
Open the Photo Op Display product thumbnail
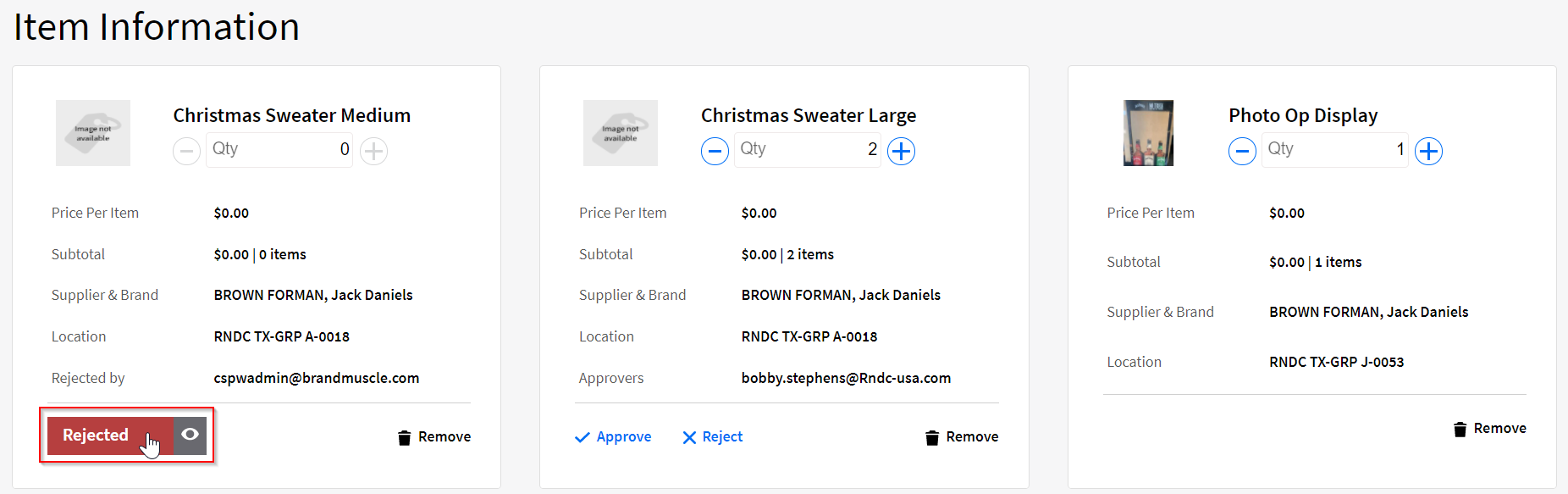click(x=1148, y=133)
